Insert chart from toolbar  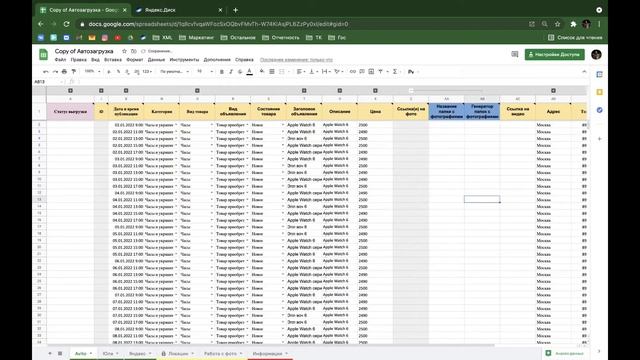371,71
